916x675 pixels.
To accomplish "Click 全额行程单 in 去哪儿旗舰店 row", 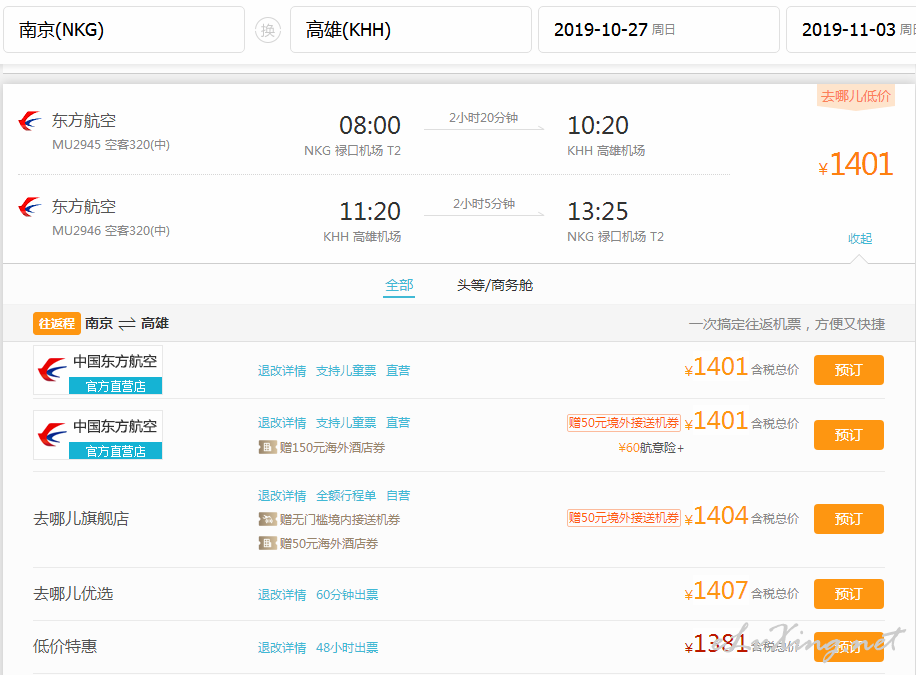I will pyautogui.click(x=346, y=496).
